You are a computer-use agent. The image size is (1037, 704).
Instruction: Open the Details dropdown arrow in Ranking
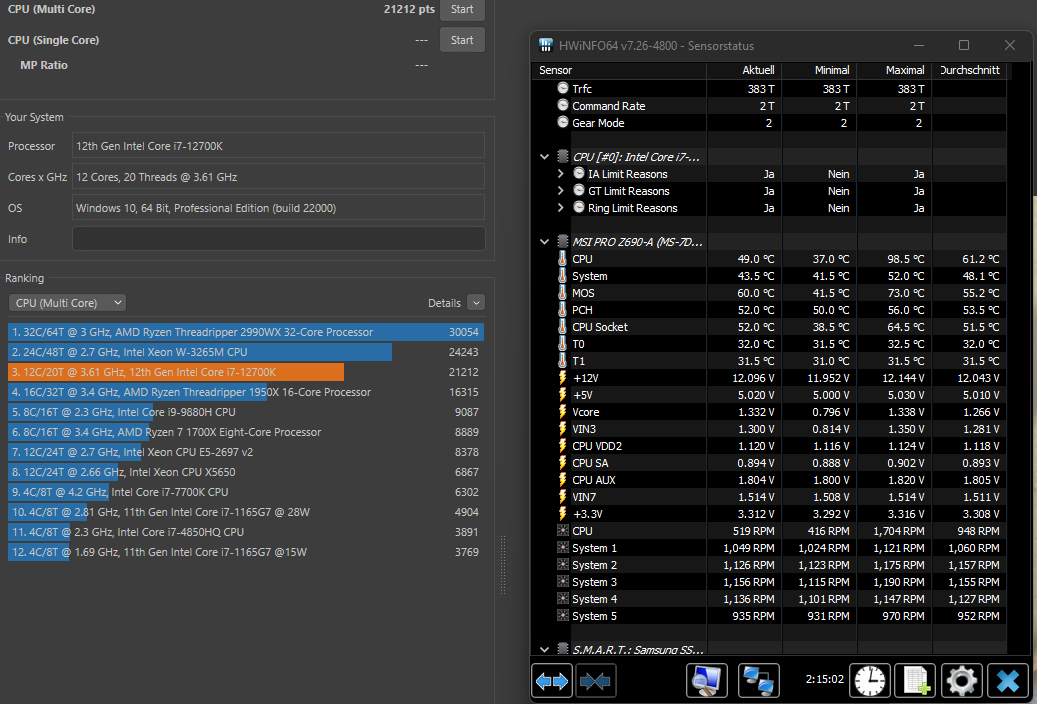476,302
